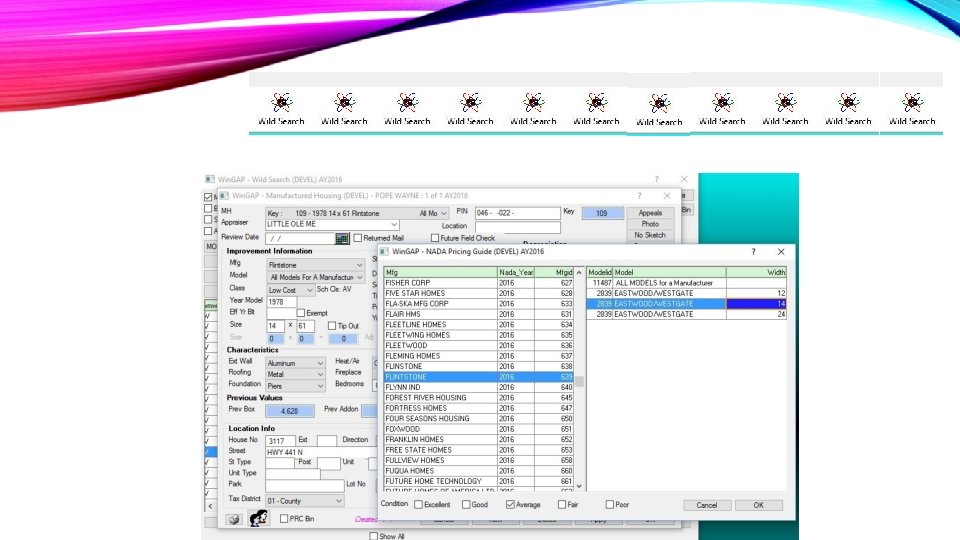Click the PIN input field

[517, 213]
